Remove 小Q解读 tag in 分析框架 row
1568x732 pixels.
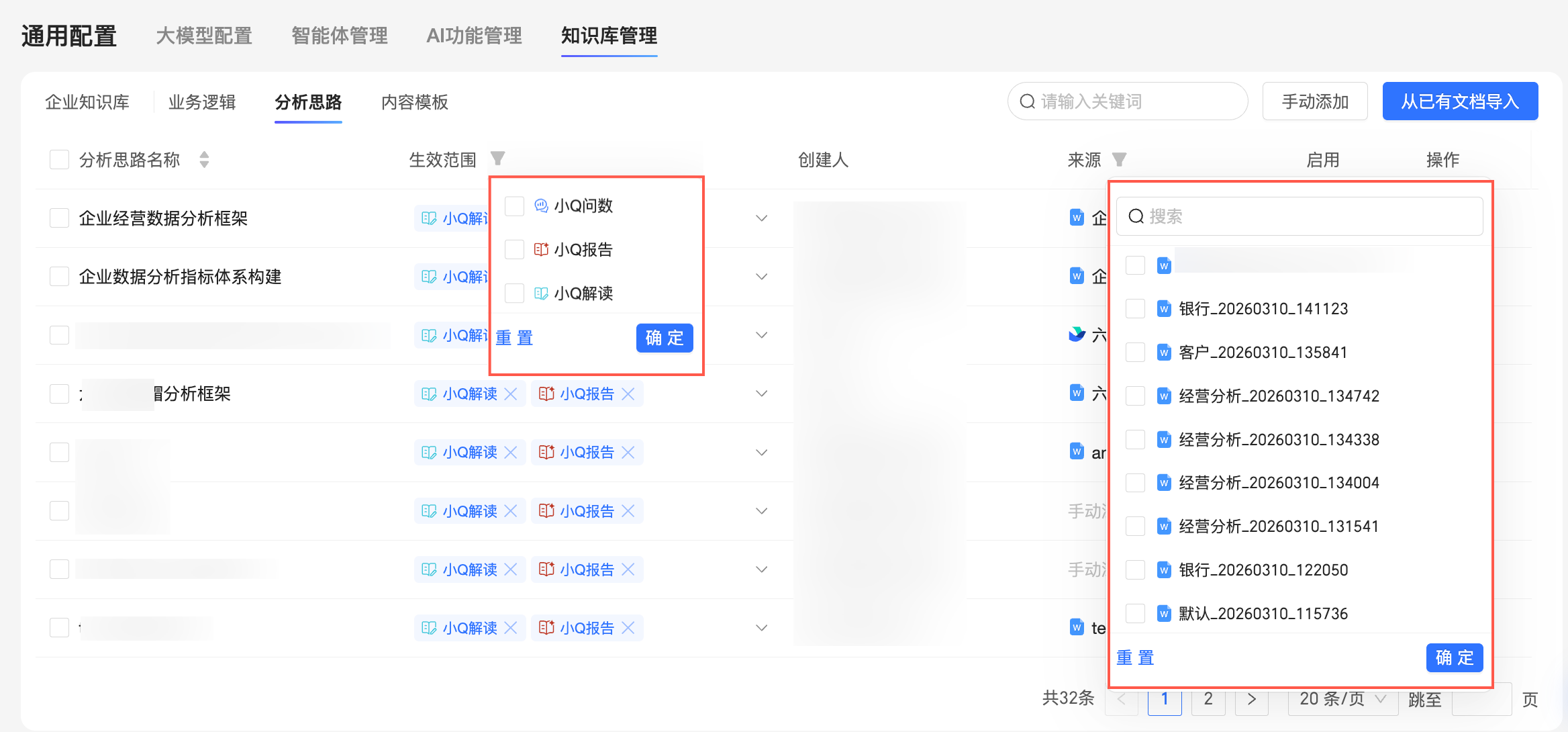pos(511,394)
